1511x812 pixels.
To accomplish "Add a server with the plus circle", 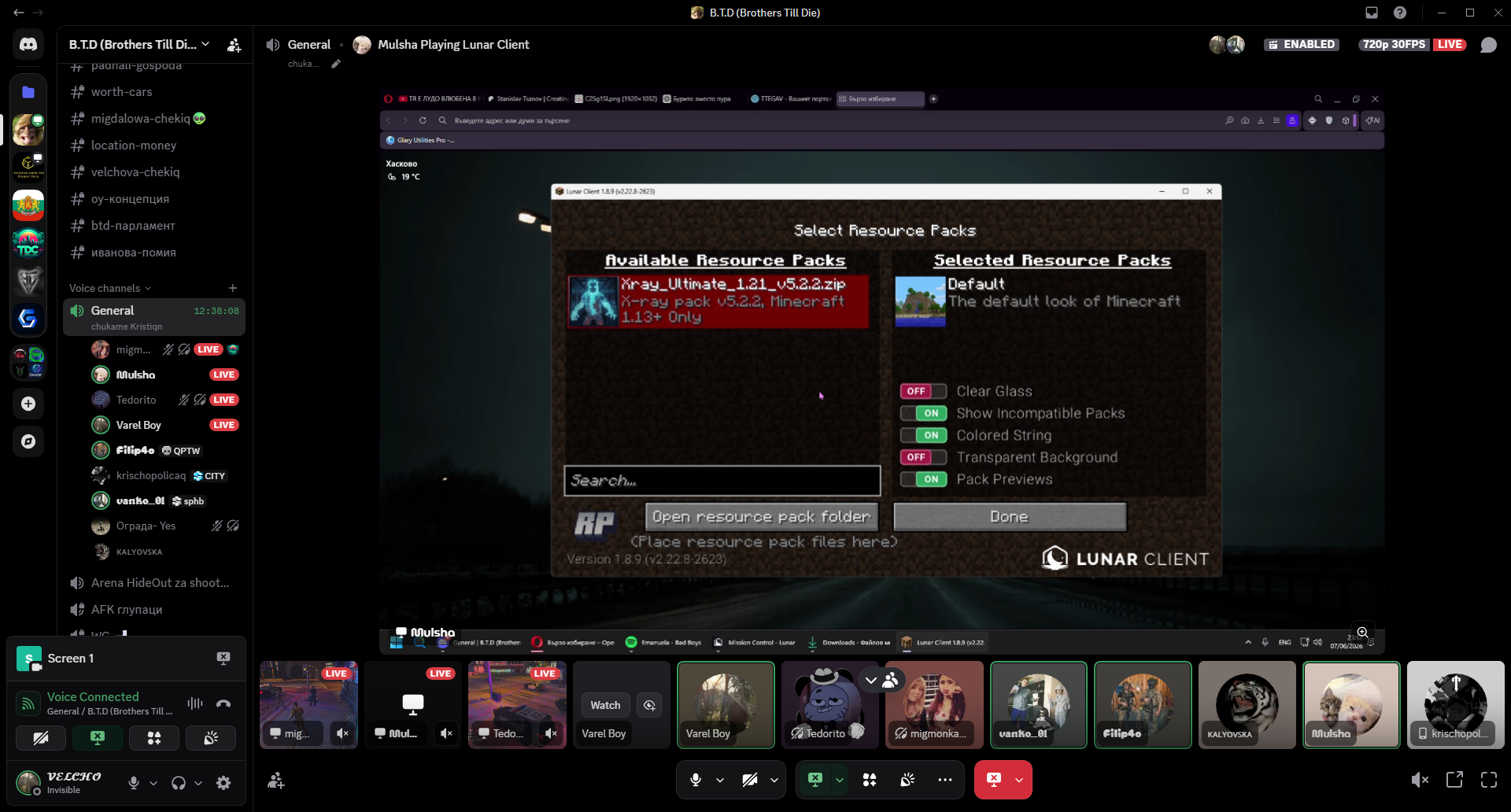I will point(28,404).
